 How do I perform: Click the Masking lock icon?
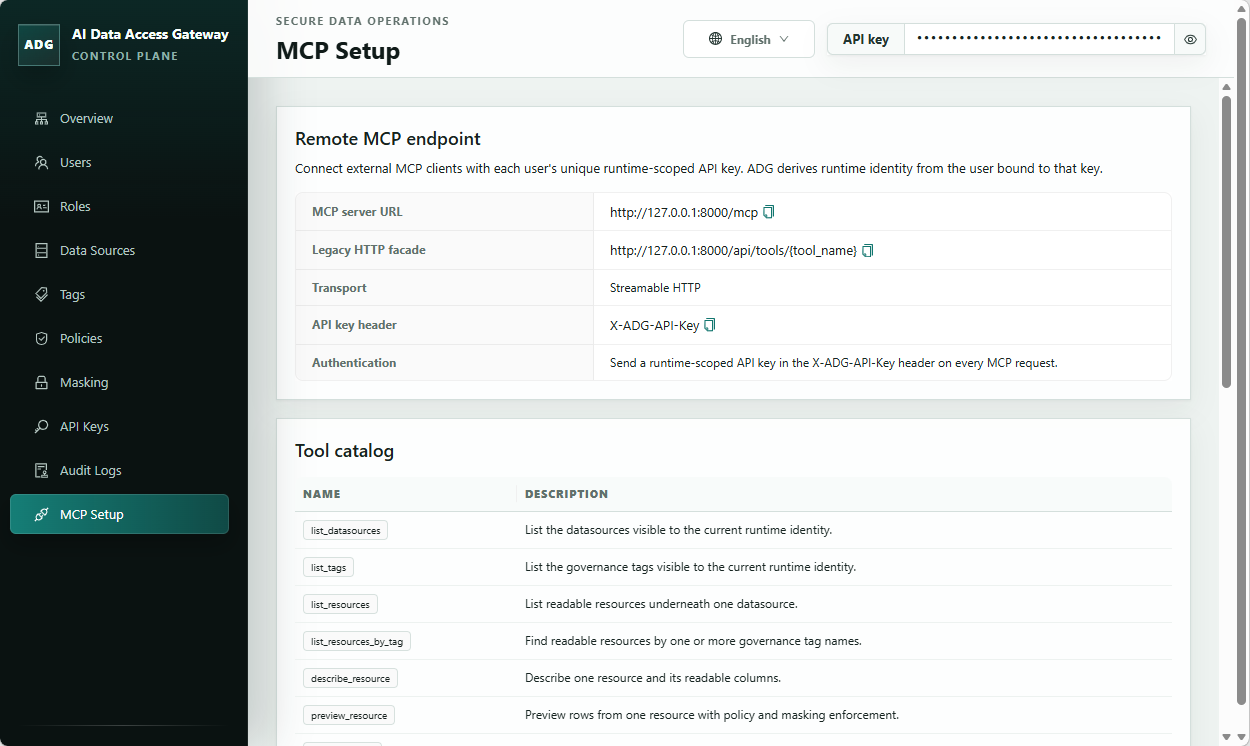(41, 383)
